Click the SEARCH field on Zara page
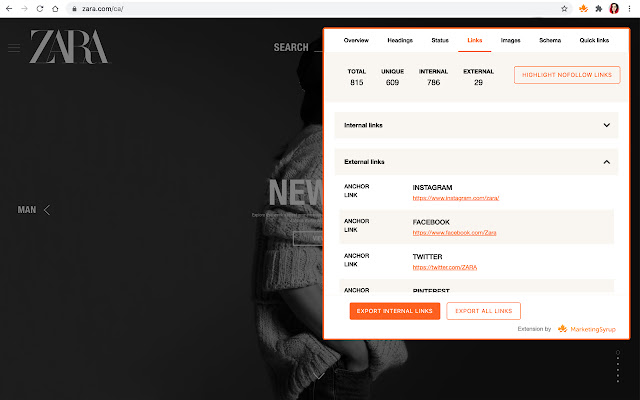 click(298, 47)
